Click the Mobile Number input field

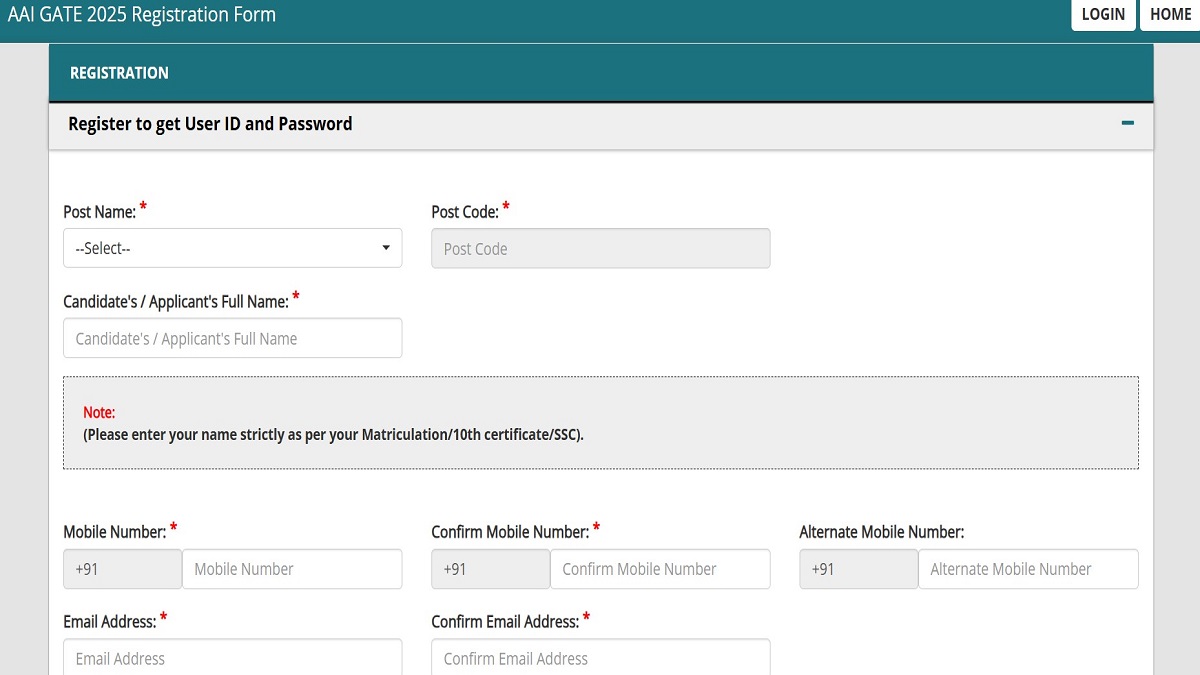(291, 569)
